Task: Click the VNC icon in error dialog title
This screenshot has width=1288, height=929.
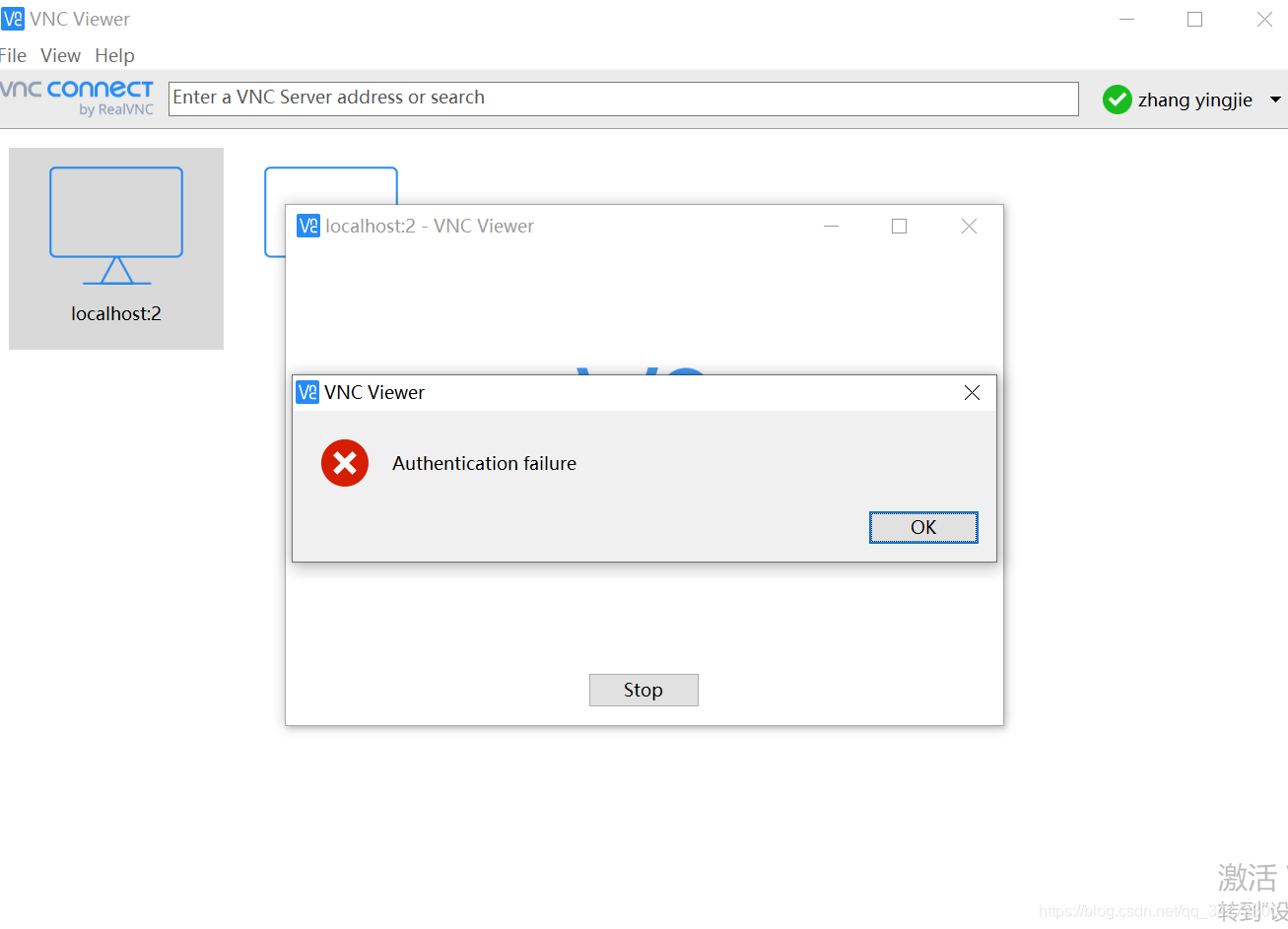Action: [307, 392]
